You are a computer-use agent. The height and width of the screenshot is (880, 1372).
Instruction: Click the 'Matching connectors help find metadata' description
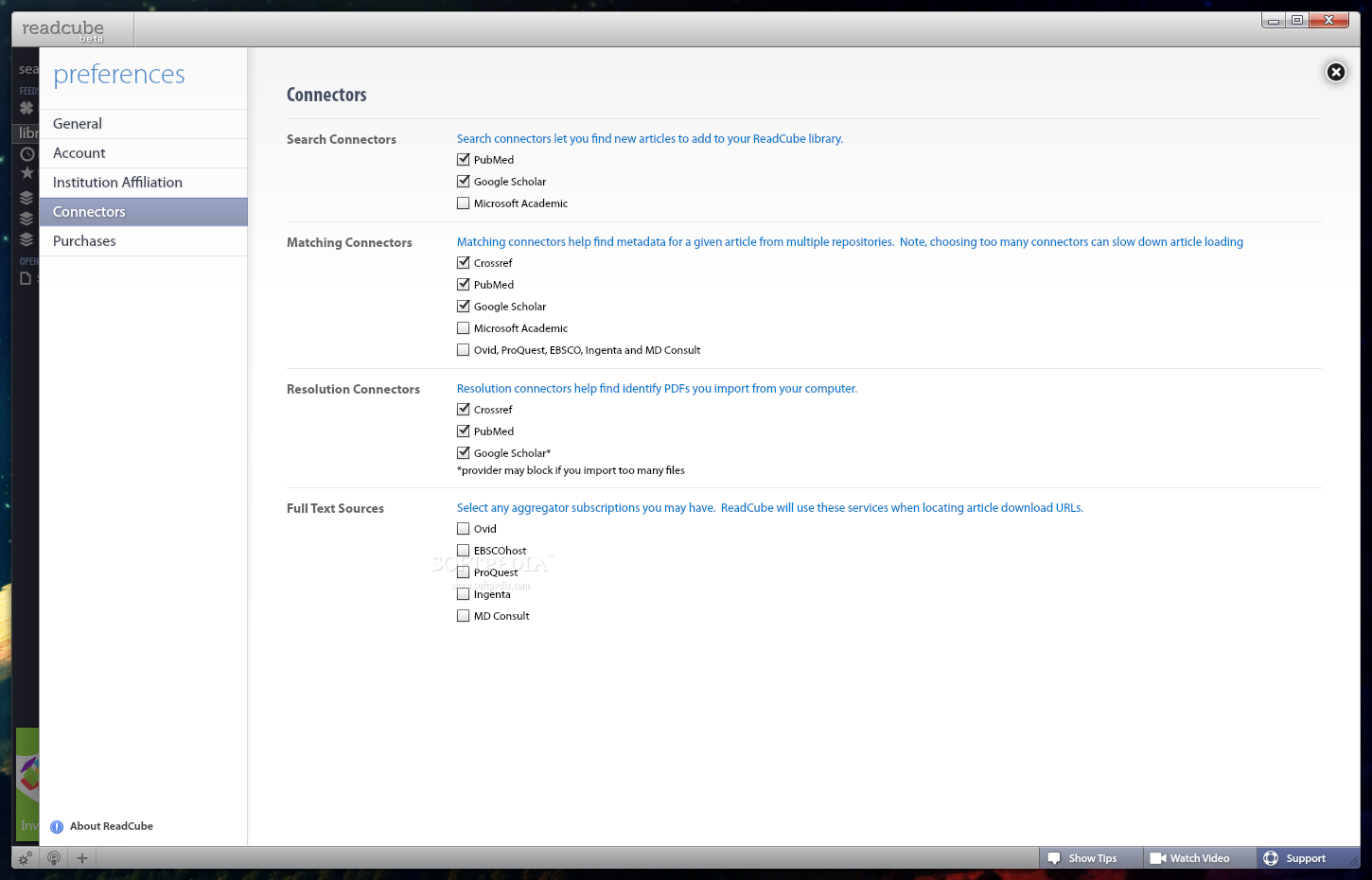coord(850,242)
